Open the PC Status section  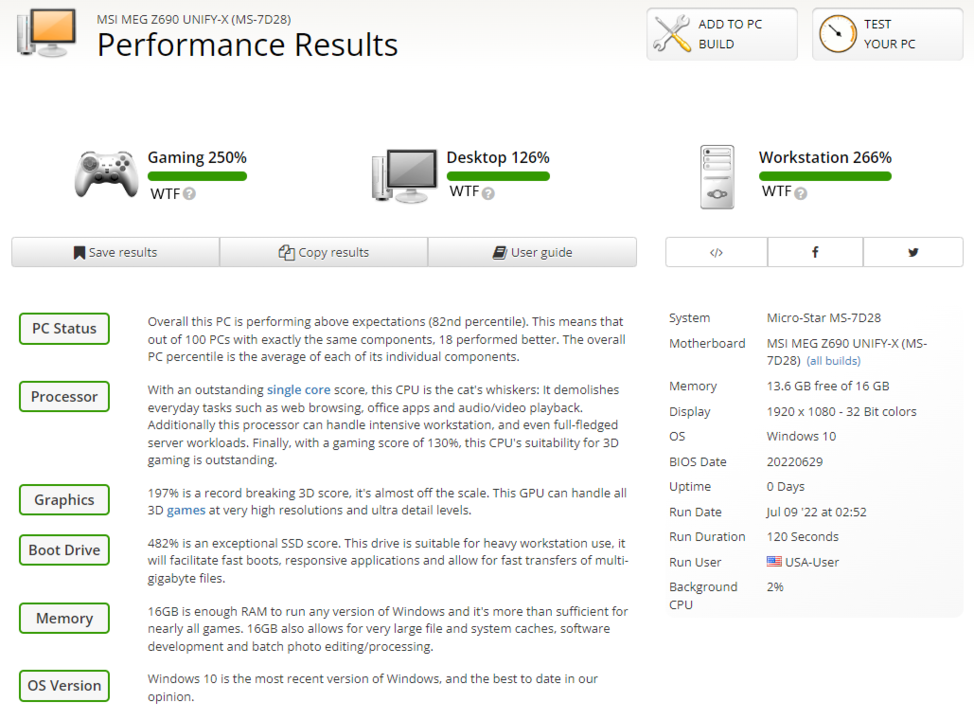(x=64, y=329)
